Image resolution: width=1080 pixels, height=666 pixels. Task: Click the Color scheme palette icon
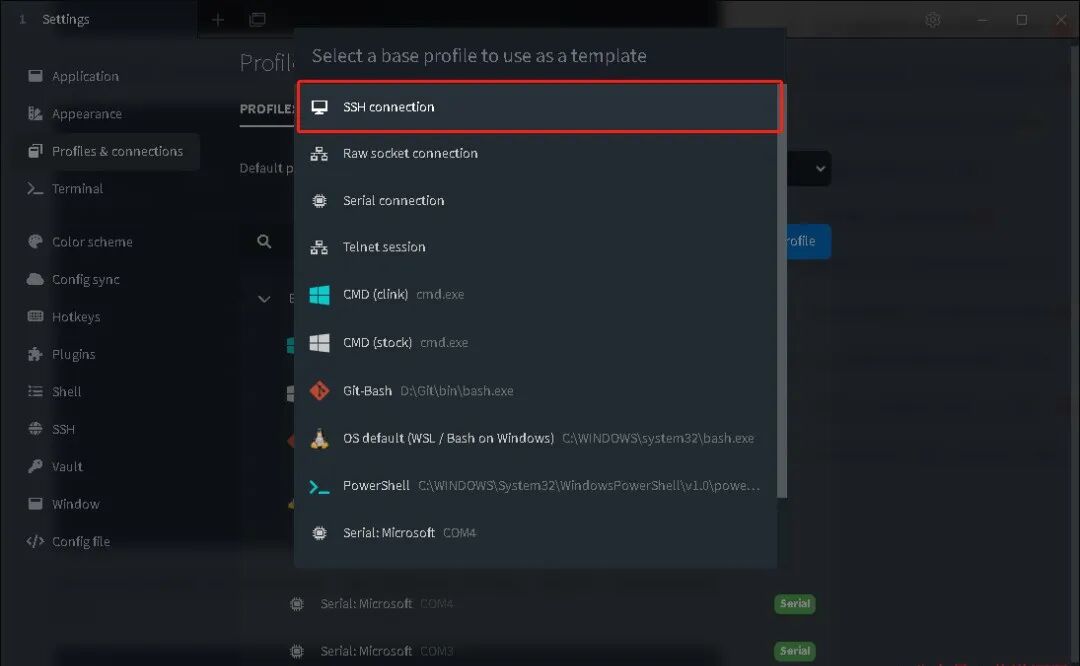coord(35,242)
